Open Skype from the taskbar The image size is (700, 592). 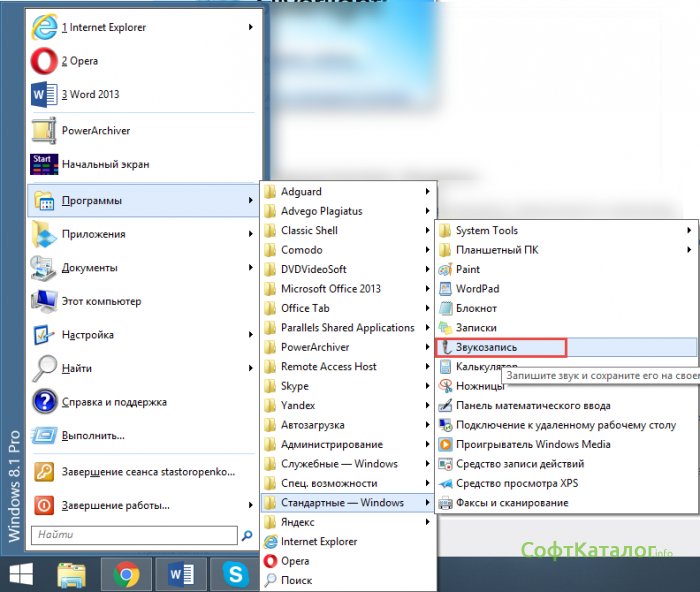pos(236,574)
